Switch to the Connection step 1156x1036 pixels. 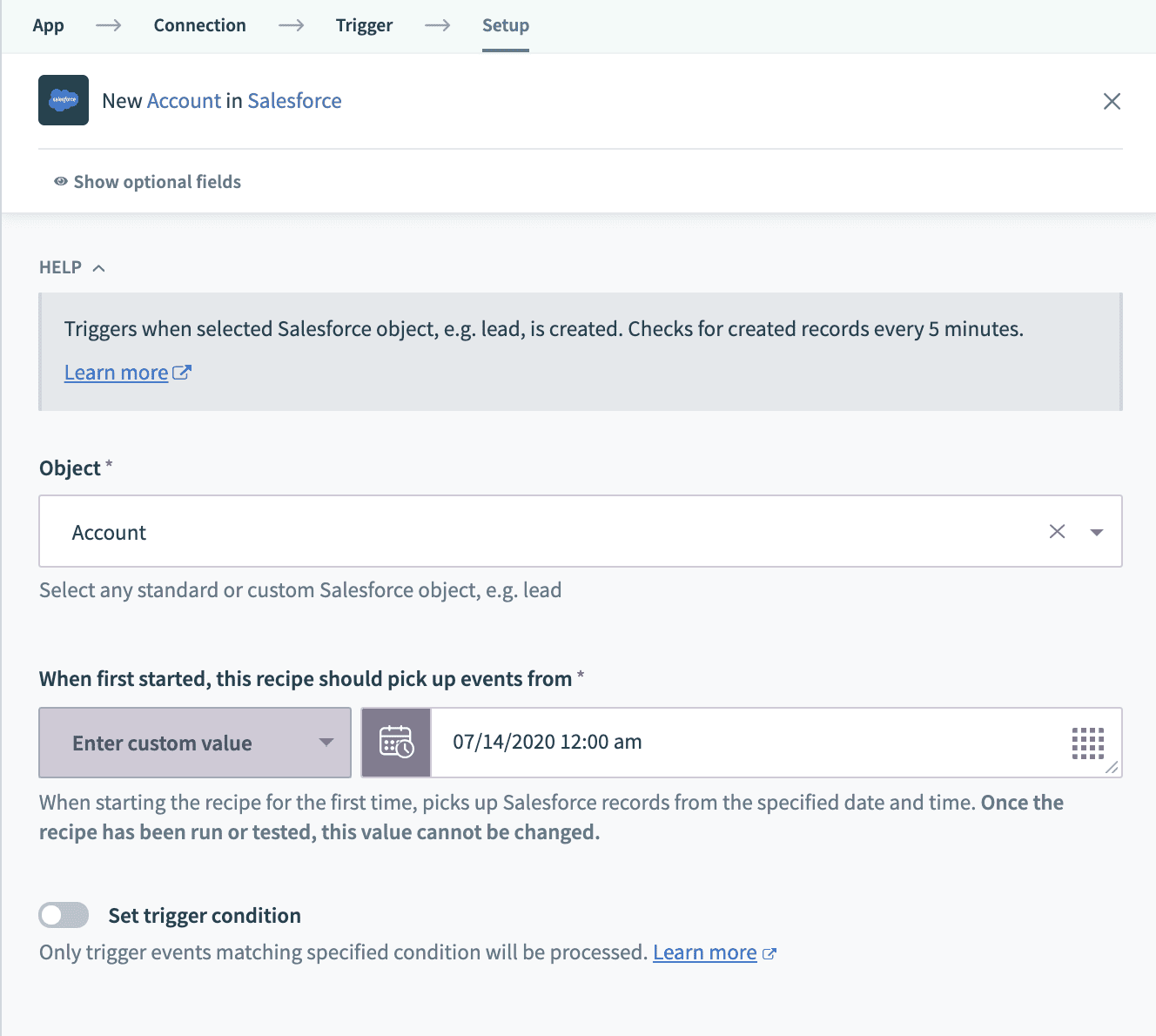click(x=199, y=25)
